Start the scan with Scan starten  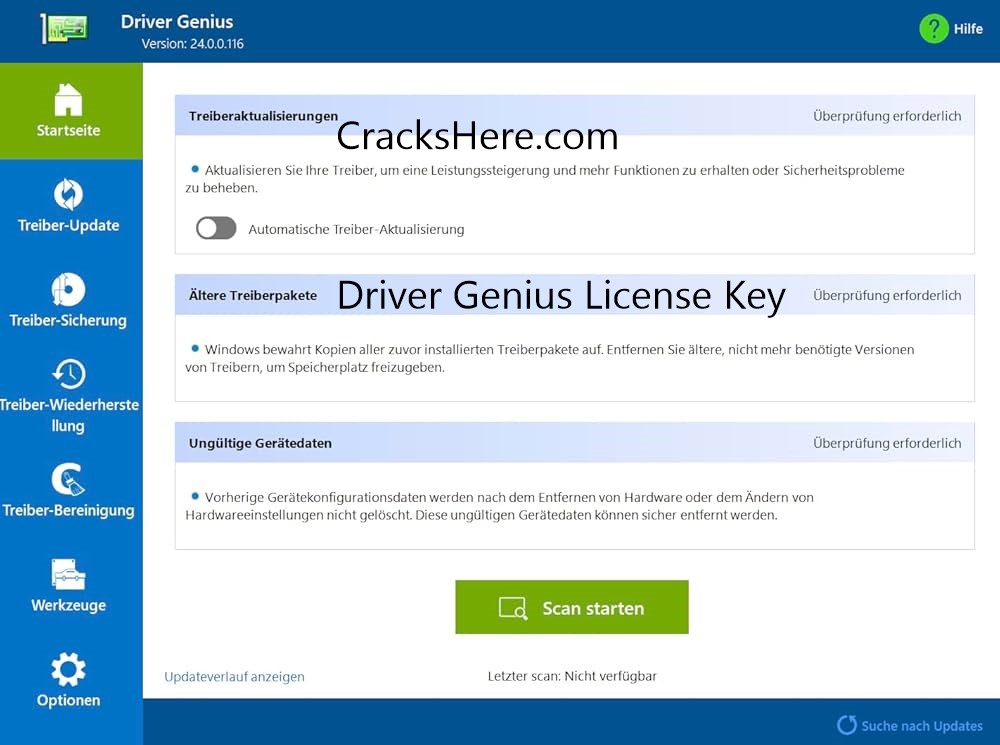[572, 607]
